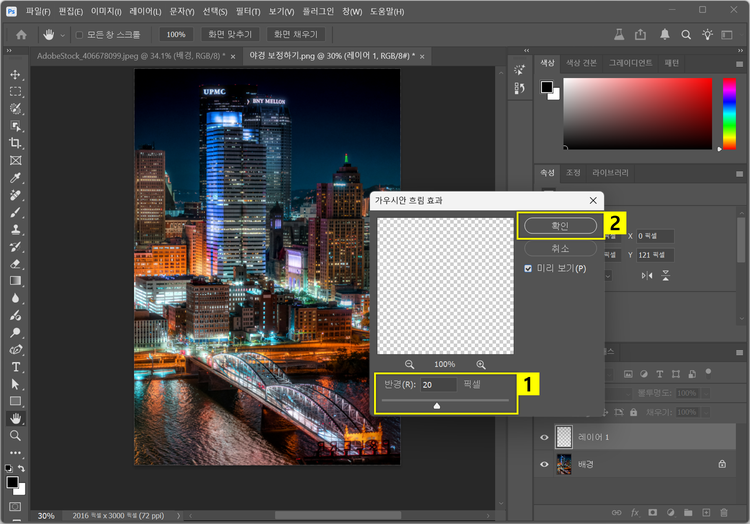Open the Hand tool preset dropdown arrow

[x=61, y=34]
